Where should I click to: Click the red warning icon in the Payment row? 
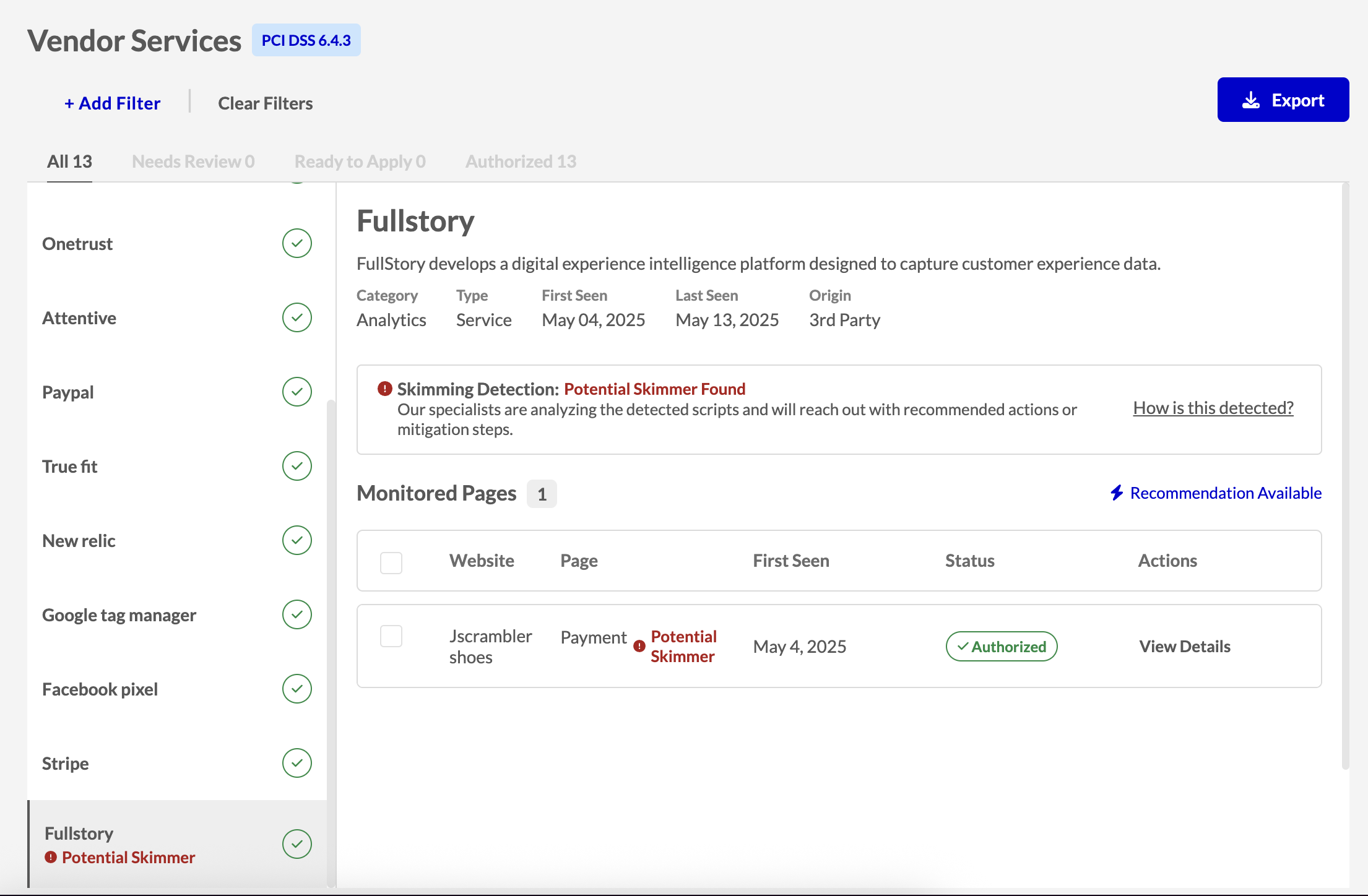pyautogui.click(x=639, y=646)
